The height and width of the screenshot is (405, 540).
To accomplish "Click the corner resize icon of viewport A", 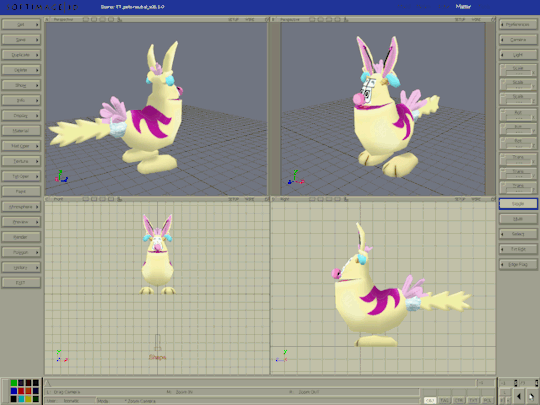I will pos(267,20).
